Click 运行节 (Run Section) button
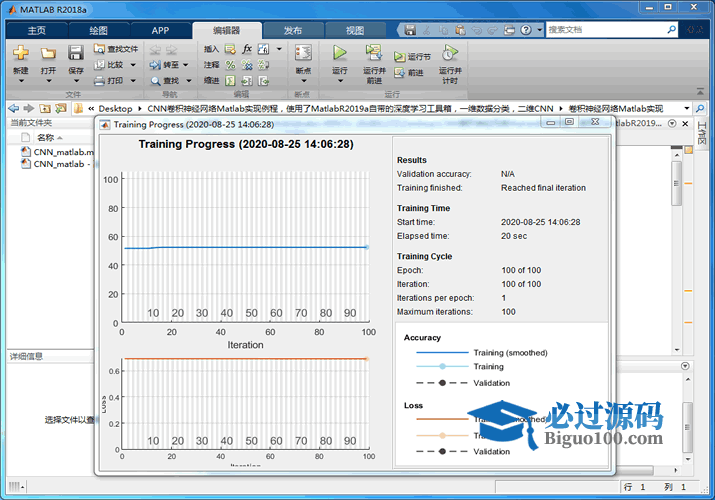 [412, 57]
